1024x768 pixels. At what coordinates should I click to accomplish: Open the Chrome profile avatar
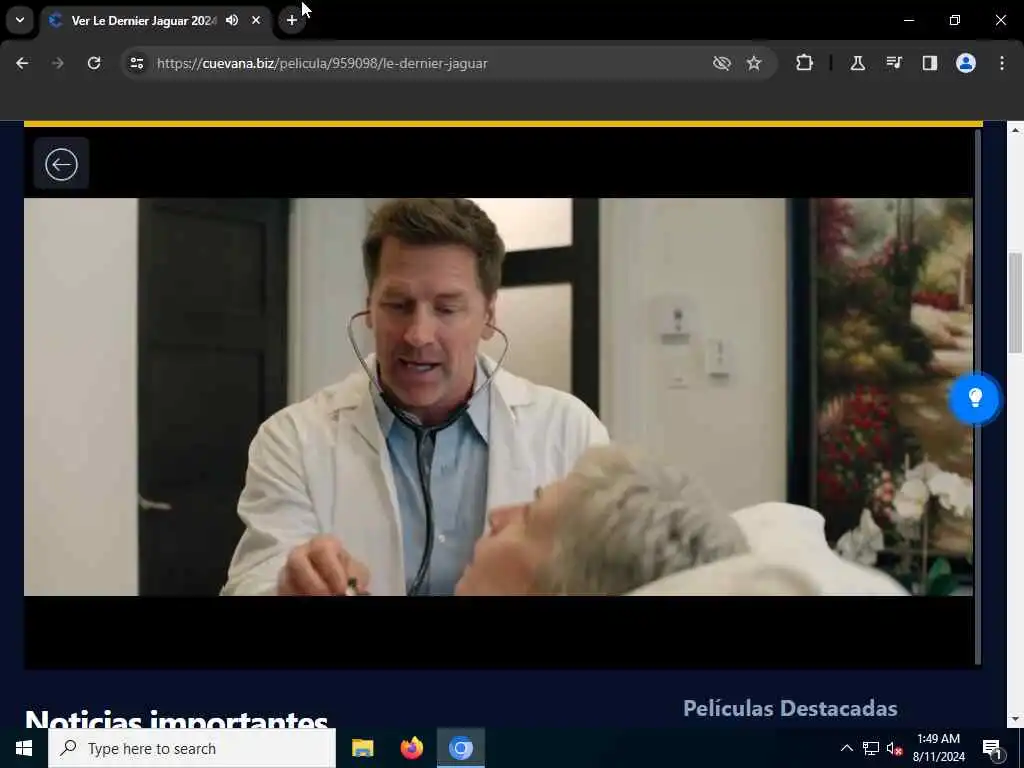click(966, 63)
